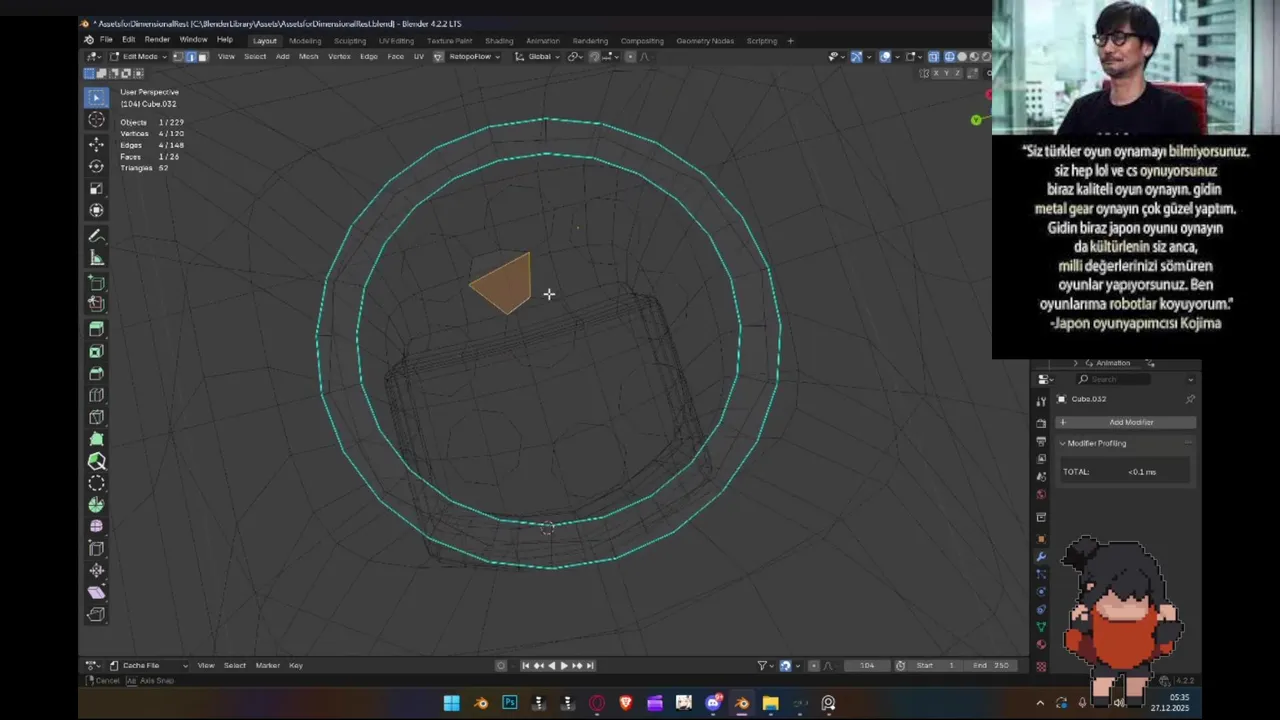Image resolution: width=1280 pixels, height=720 pixels.
Task: Enable face select mode
Action: tap(203, 56)
